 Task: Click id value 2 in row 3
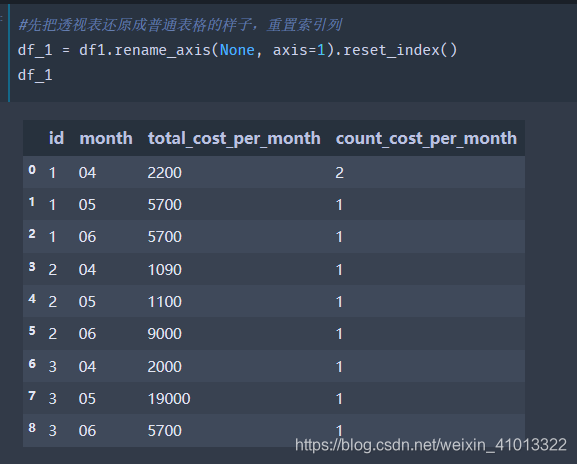(x=53, y=270)
